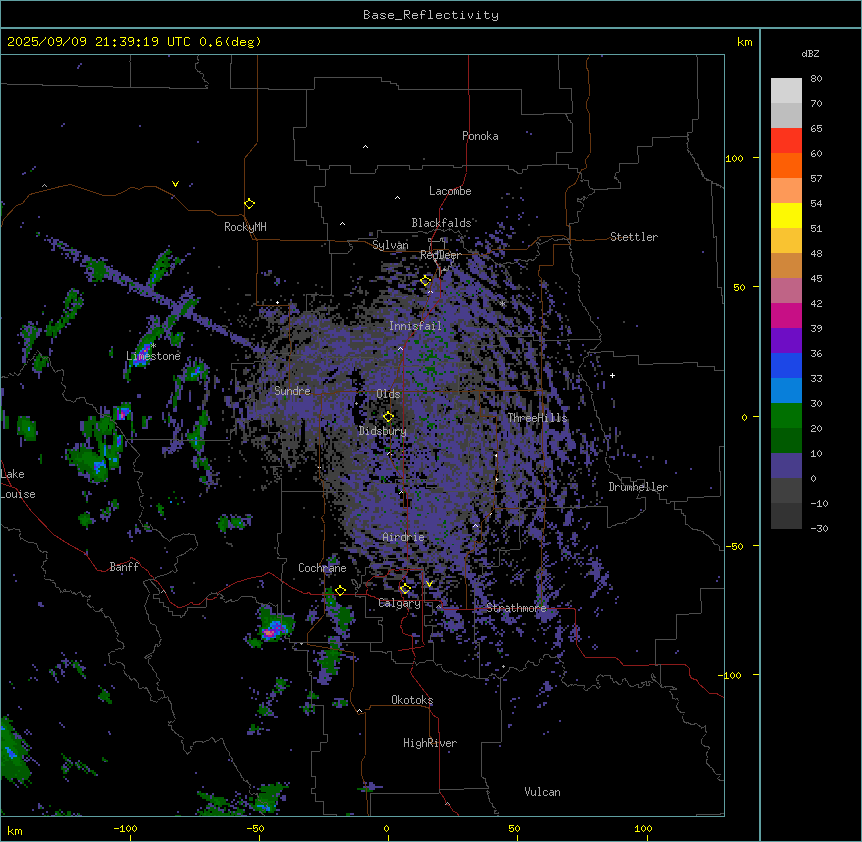
Task: Click the red 60-65 dBZ legend color
Action: (786, 141)
